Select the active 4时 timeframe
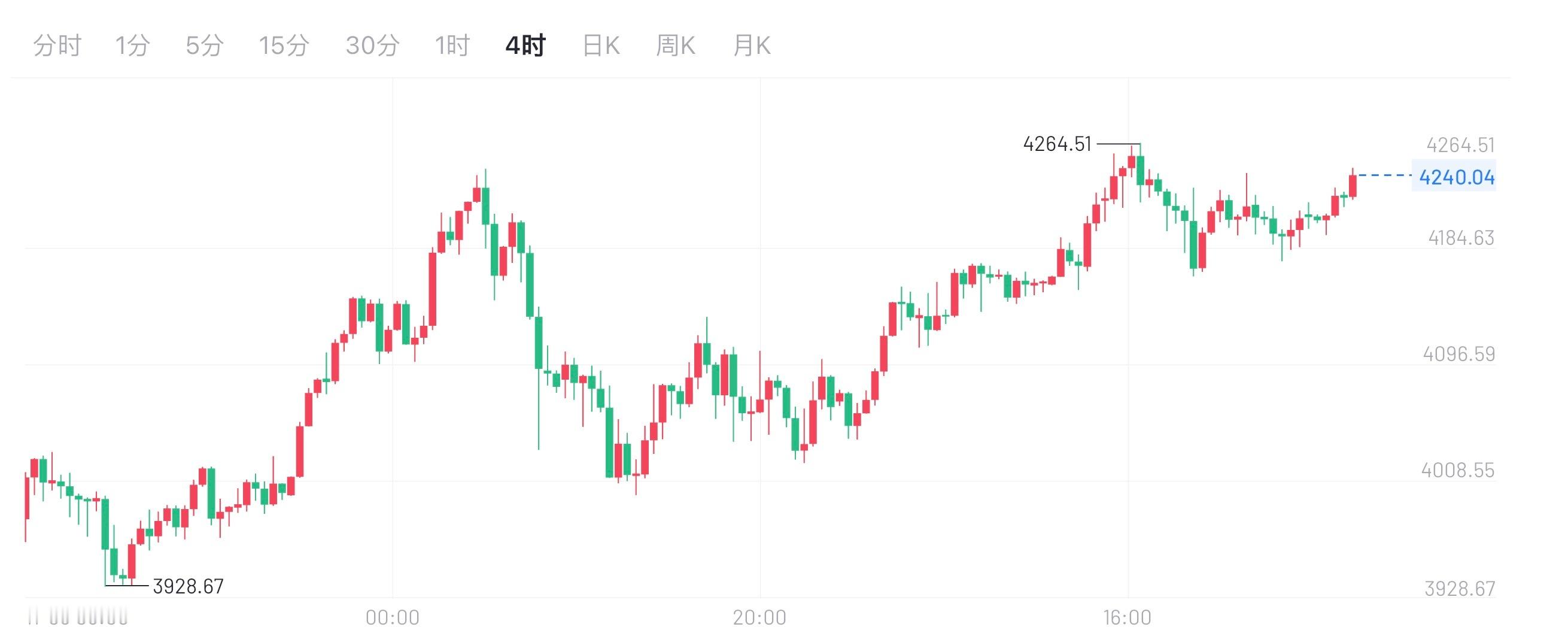This screenshot has height=627, width=1568. click(525, 44)
